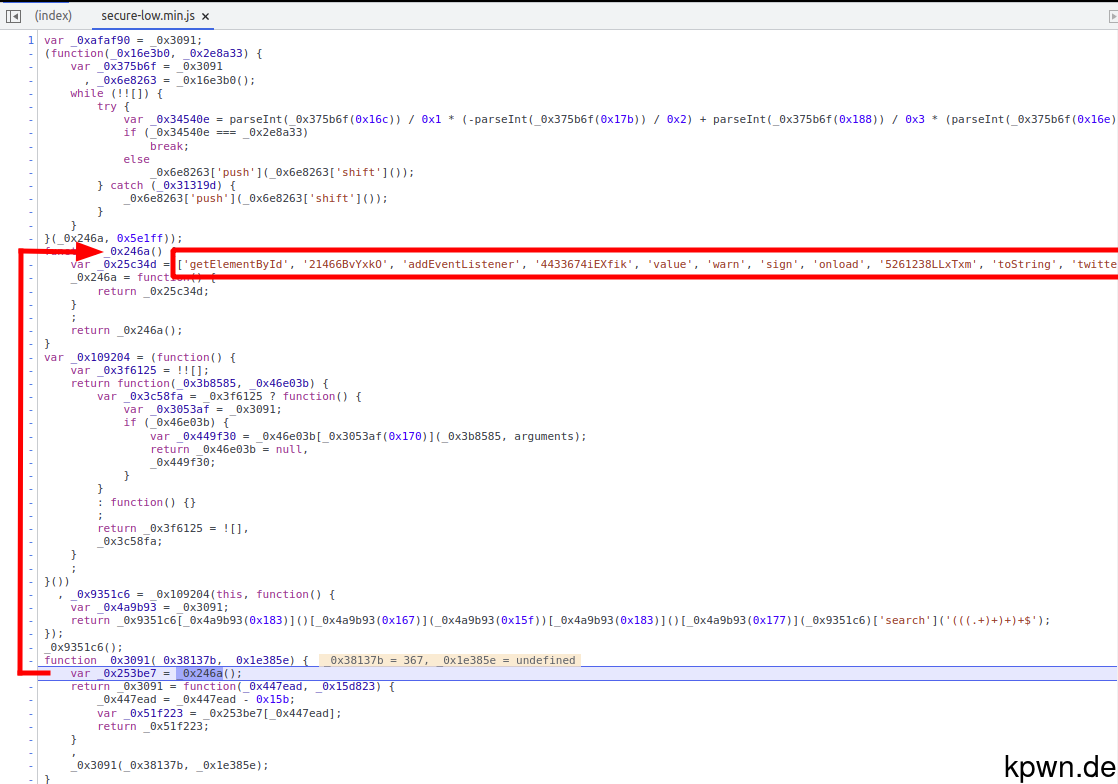This screenshot has width=1118, height=784.
Task: Close the secure-low.min.js tab
Action: tap(205, 16)
